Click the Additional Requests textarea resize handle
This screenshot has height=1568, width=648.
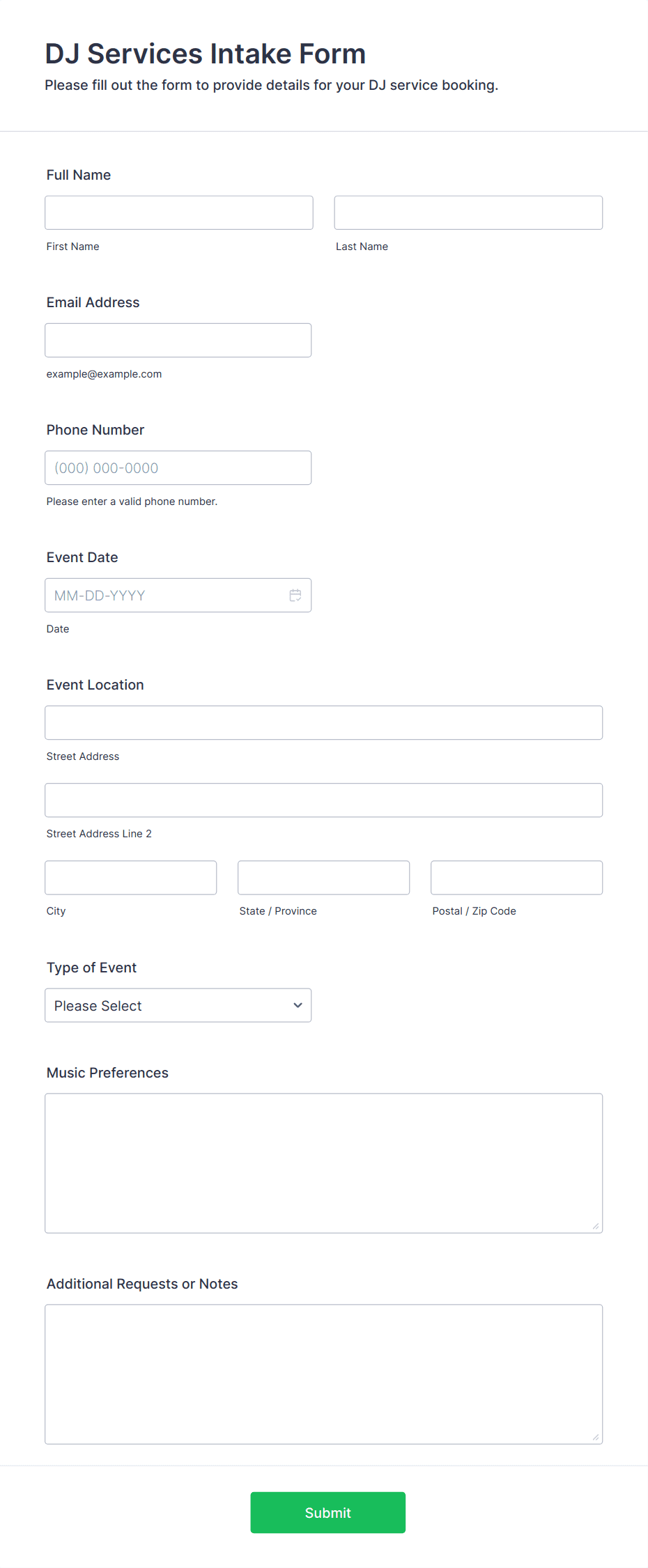[x=596, y=1437]
